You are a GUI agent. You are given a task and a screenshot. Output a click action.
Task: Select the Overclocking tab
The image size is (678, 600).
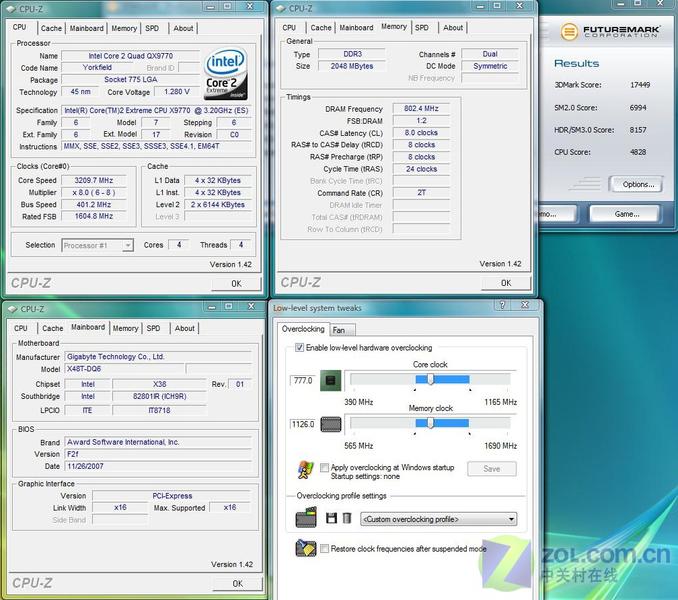[x=303, y=329]
